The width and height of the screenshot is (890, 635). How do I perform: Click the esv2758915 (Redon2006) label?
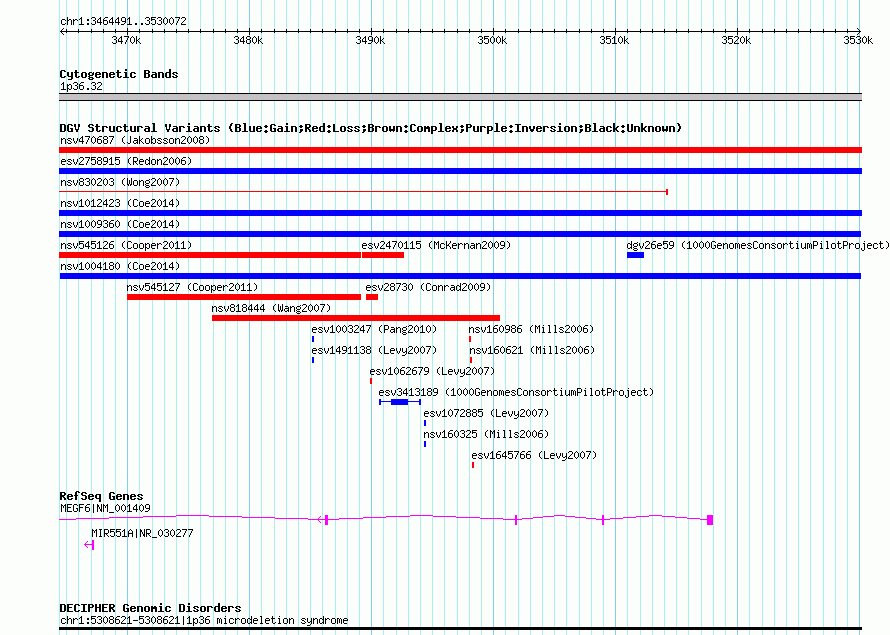pos(126,161)
